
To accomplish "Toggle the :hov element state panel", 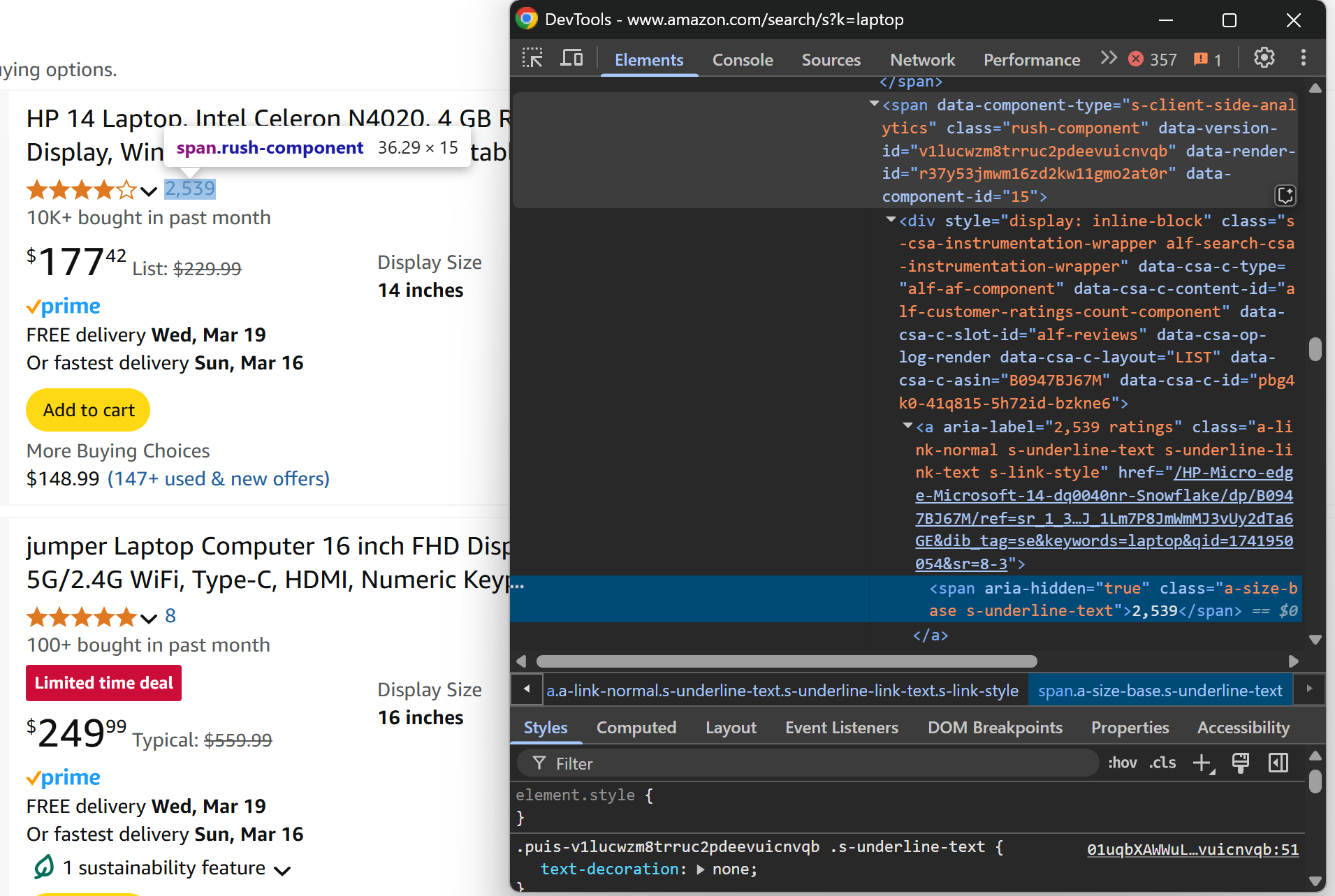I will coord(1123,763).
